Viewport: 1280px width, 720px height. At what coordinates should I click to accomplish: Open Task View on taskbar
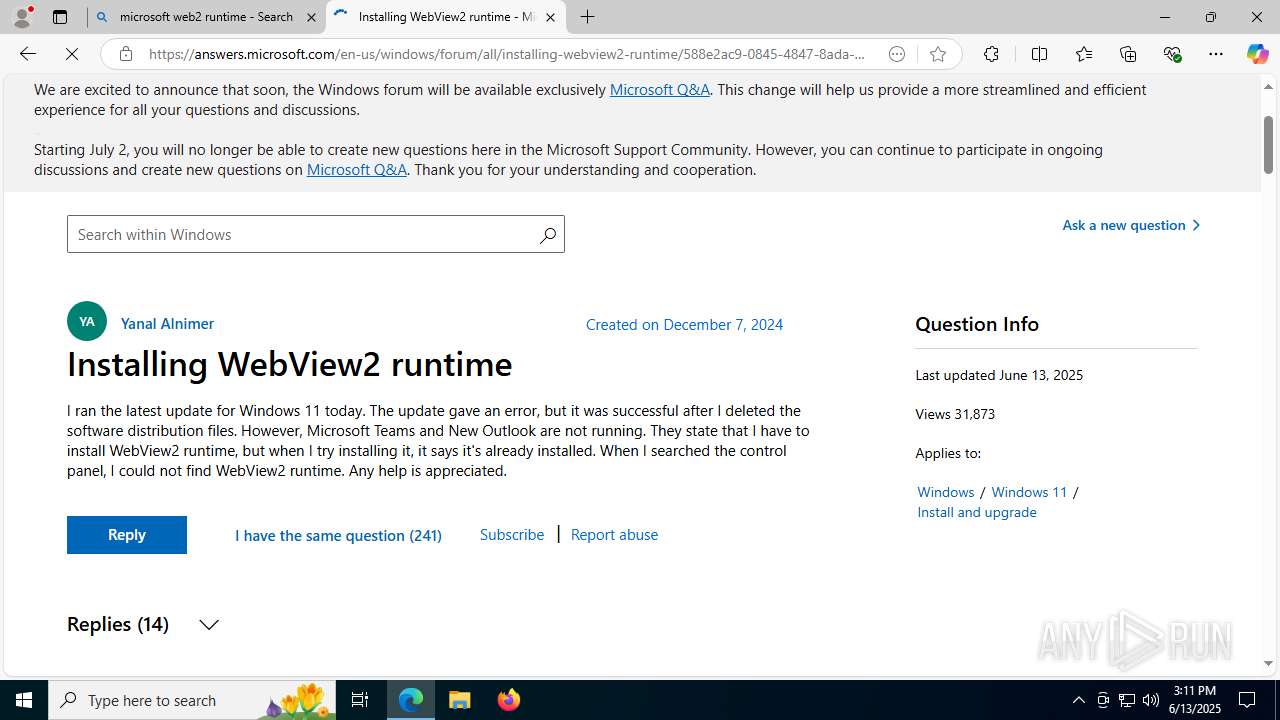click(360, 700)
